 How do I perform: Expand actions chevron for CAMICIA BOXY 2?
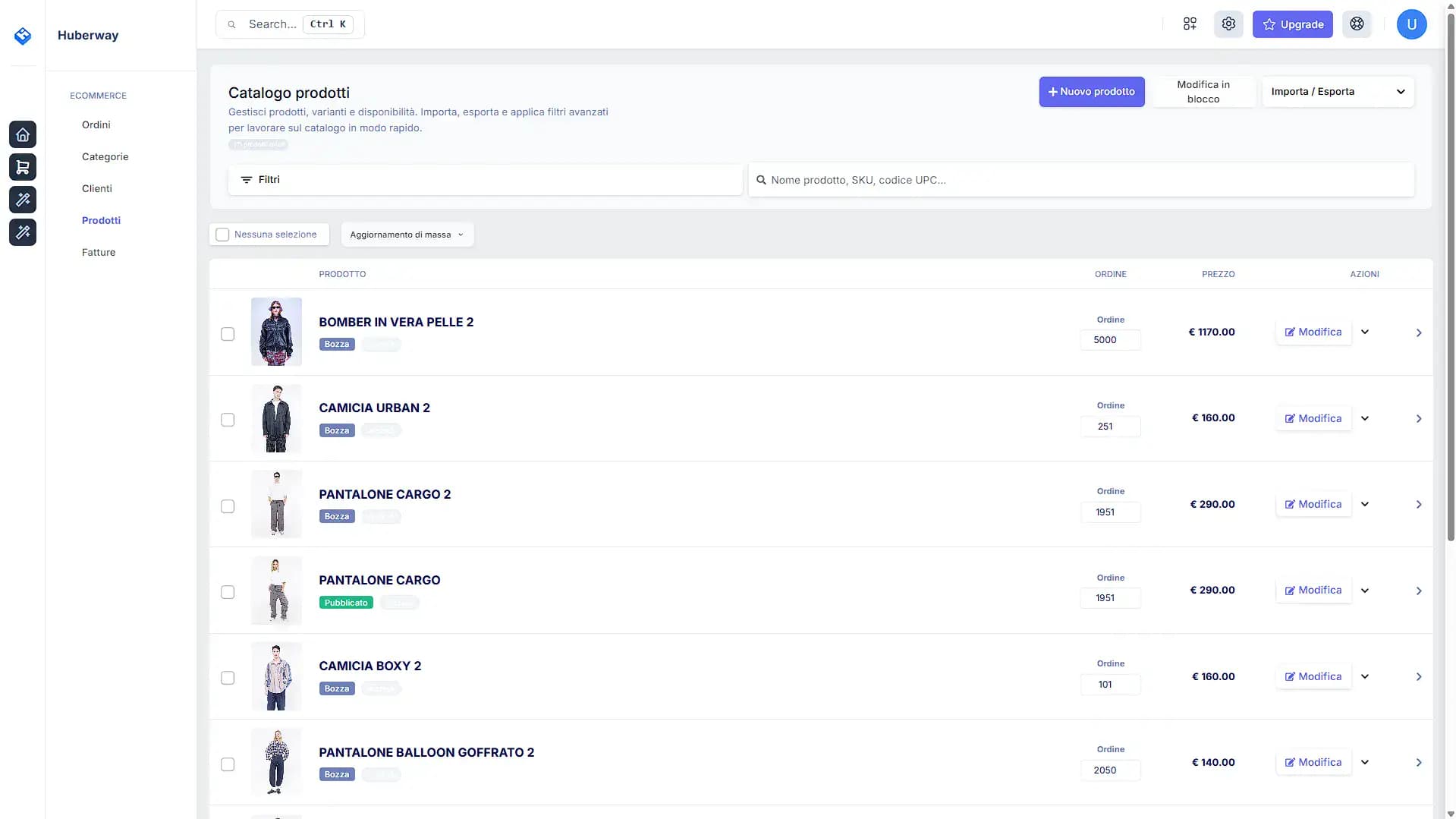1365,676
